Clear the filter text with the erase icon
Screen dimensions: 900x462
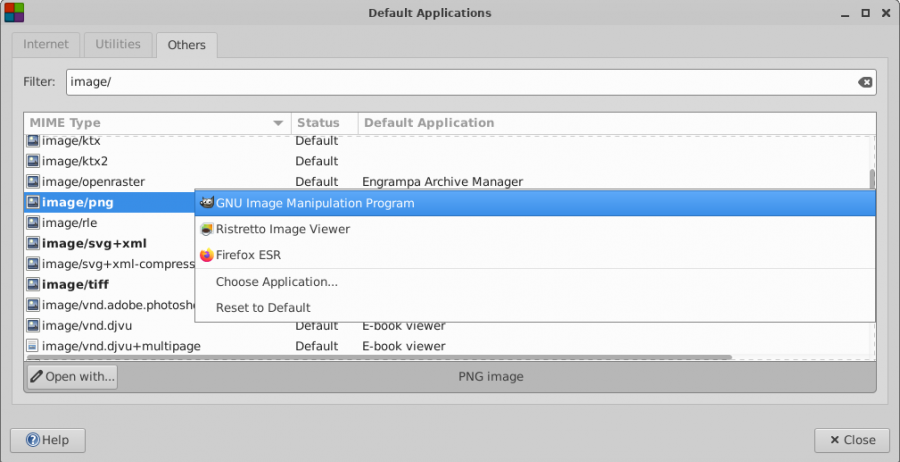pos(865,83)
